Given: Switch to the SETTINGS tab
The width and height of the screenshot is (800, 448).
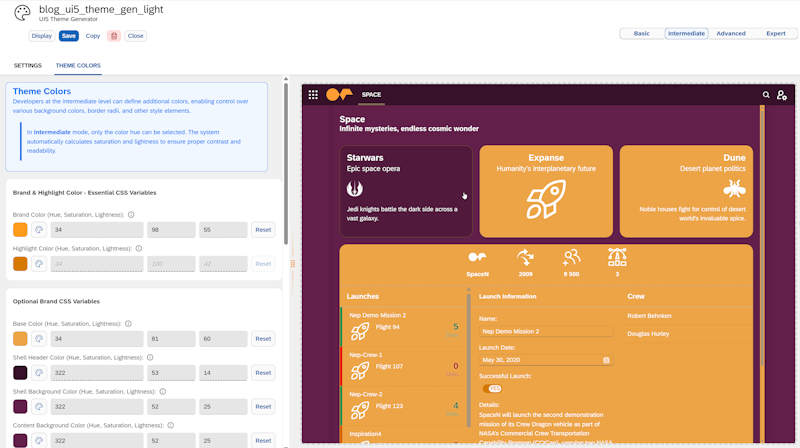Looking at the screenshot, I should 28,65.
